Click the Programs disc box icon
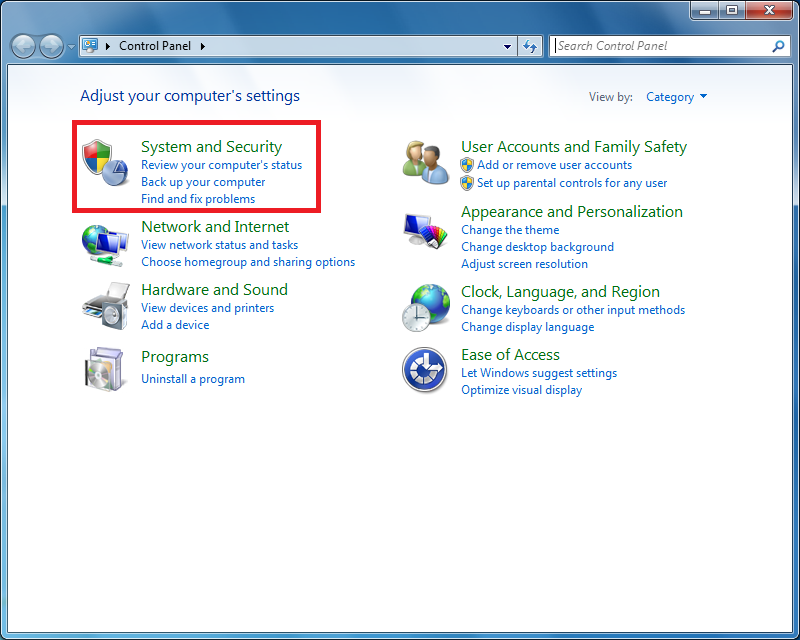 pos(105,369)
